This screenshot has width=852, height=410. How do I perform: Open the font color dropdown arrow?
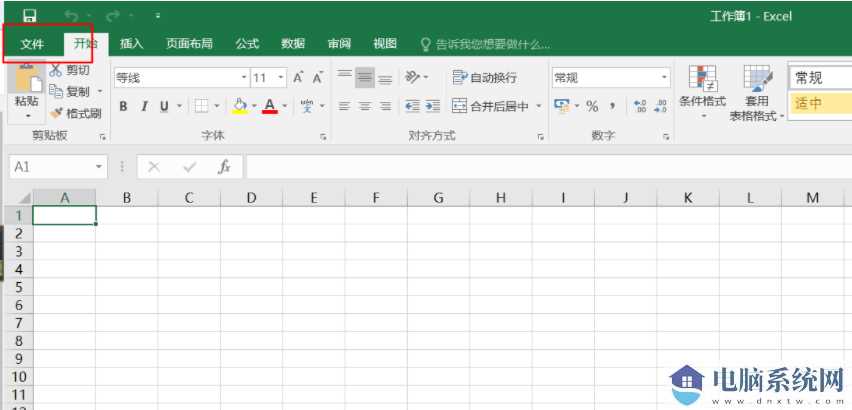pyautogui.click(x=285, y=106)
